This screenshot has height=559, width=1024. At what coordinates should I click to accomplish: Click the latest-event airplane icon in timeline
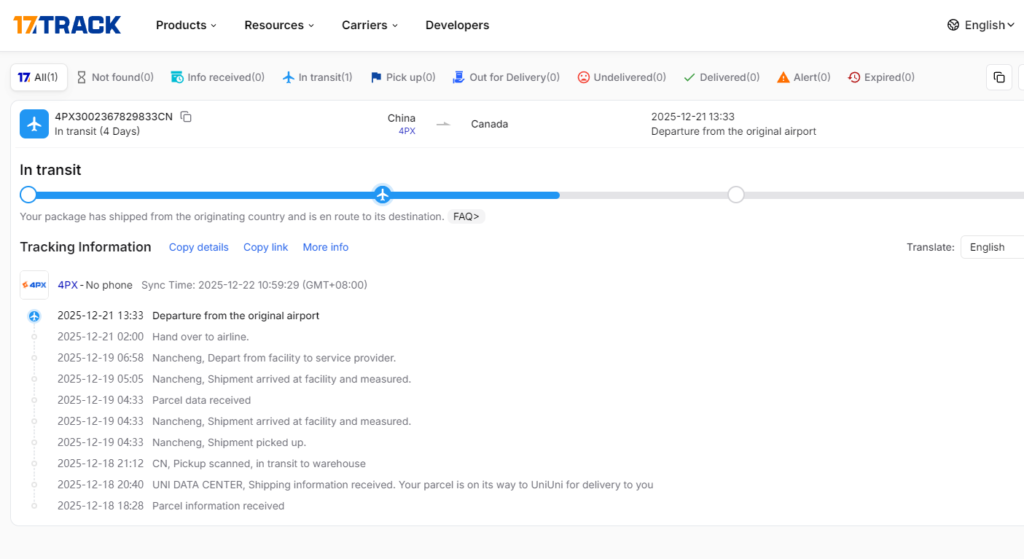point(34,316)
